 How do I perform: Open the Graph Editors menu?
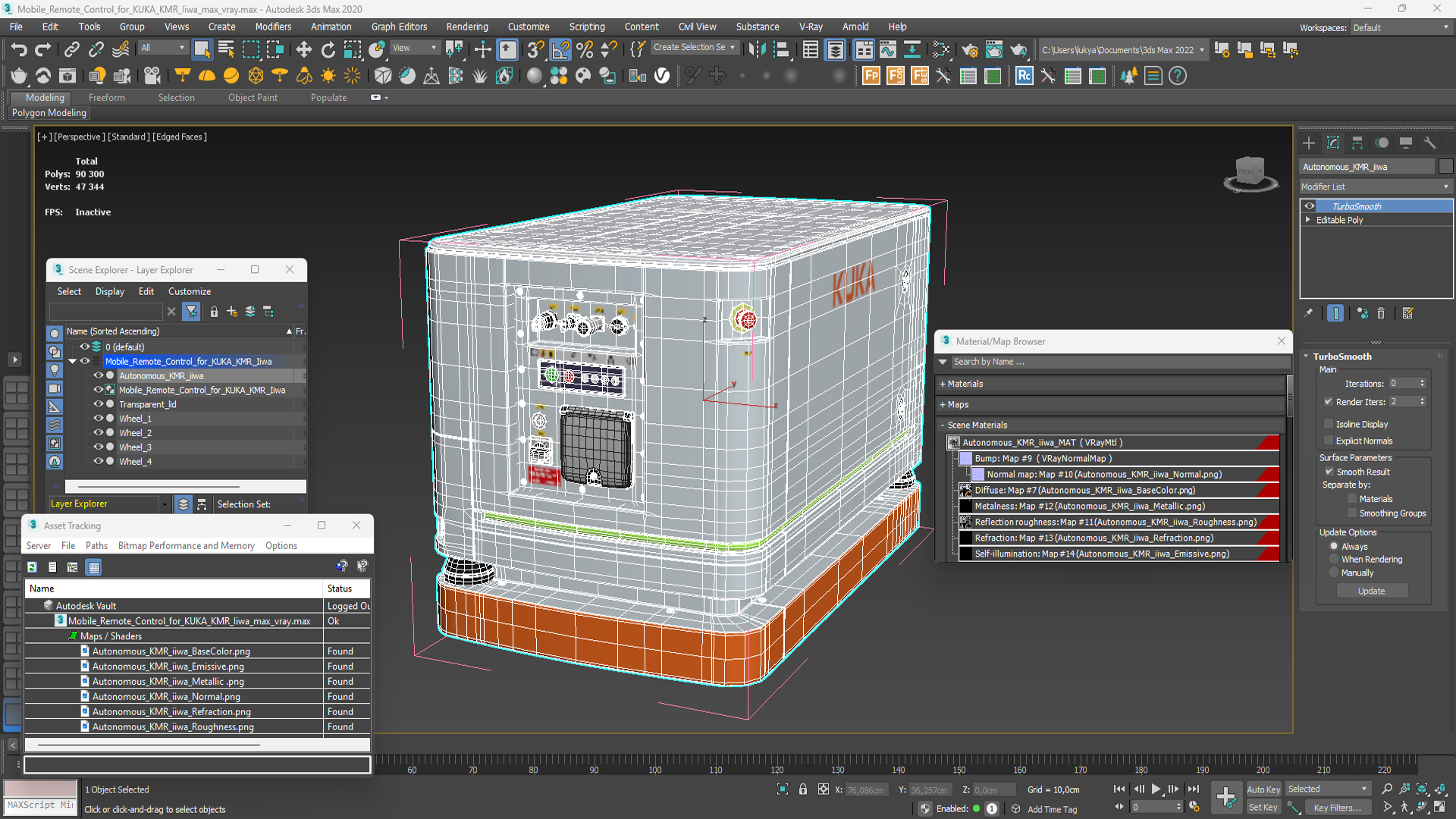399,27
